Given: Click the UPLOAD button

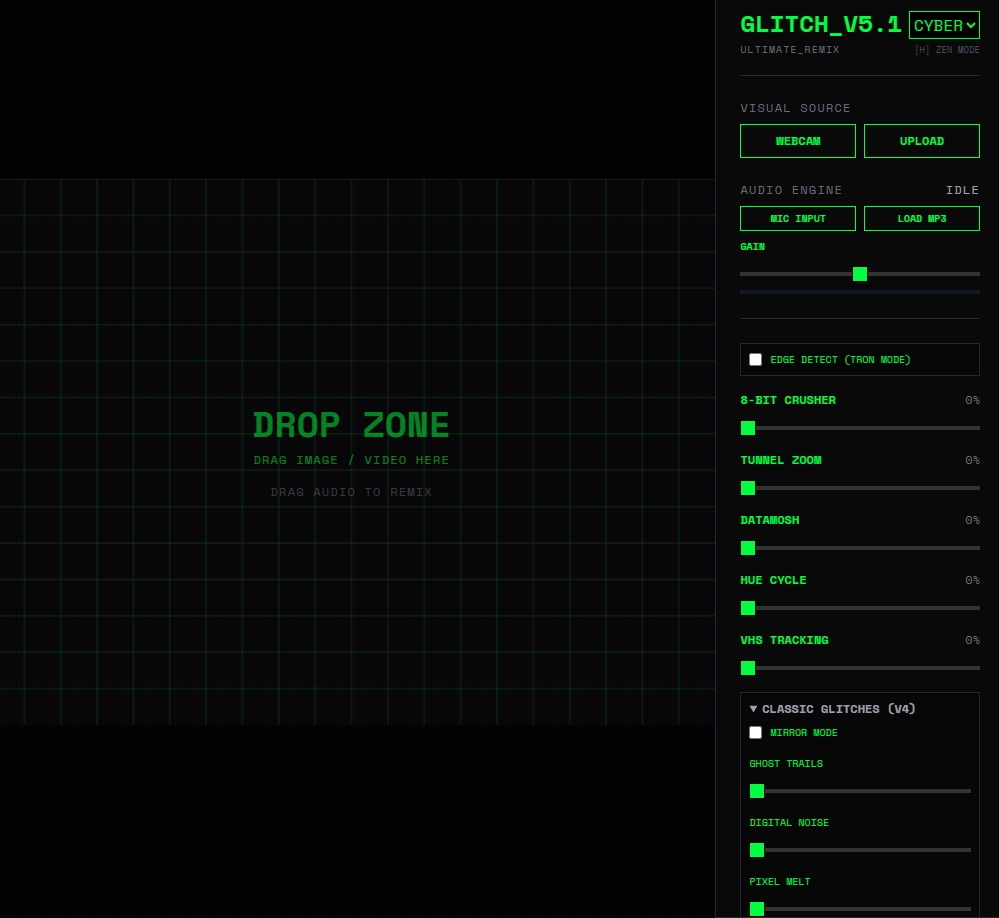Looking at the screenshot, I should pyautogui.click(x=921, y=141).
